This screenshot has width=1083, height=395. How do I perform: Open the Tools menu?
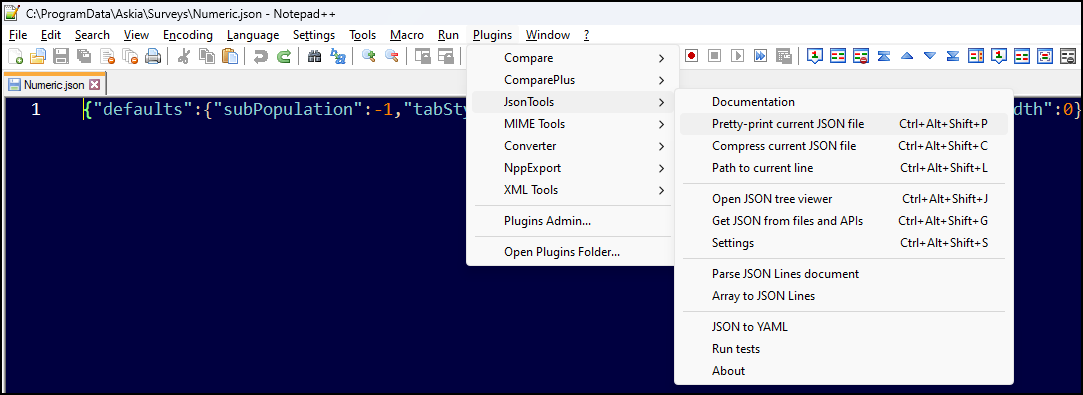click(363, 35)
